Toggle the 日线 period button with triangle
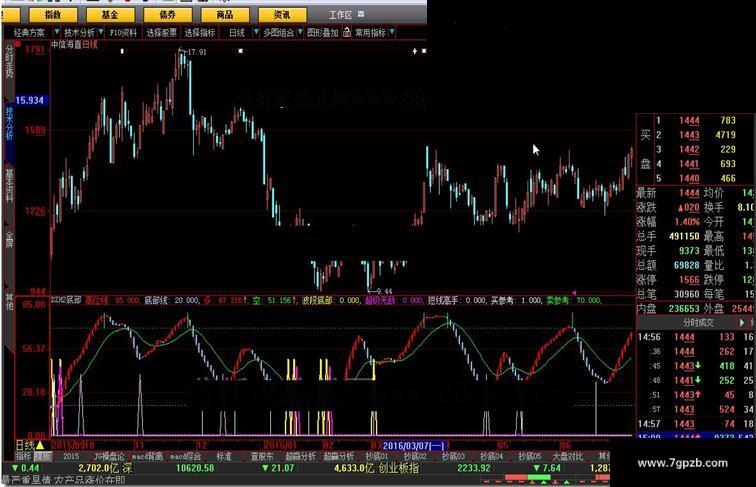This screenshot has height=487, width=756. click(x=30, y=445)
